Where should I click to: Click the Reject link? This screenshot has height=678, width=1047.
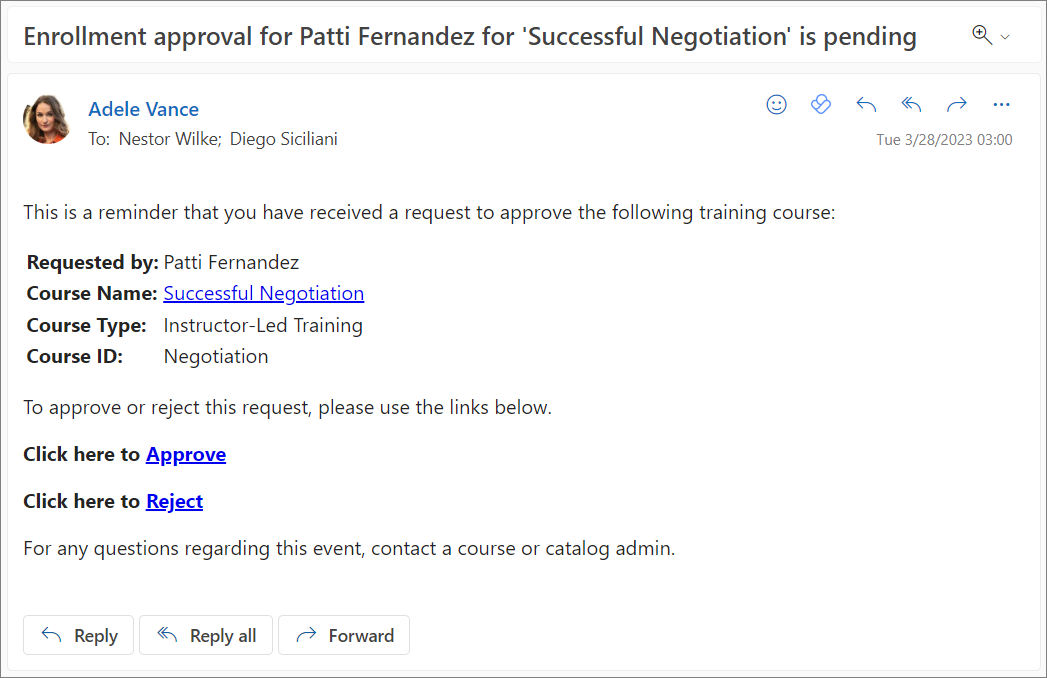pyautogui.click(x=174, y=501)
